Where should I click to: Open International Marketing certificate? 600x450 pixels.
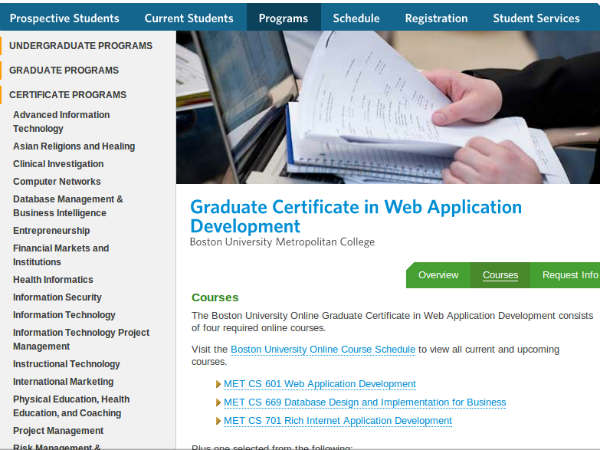coord(63,382)
